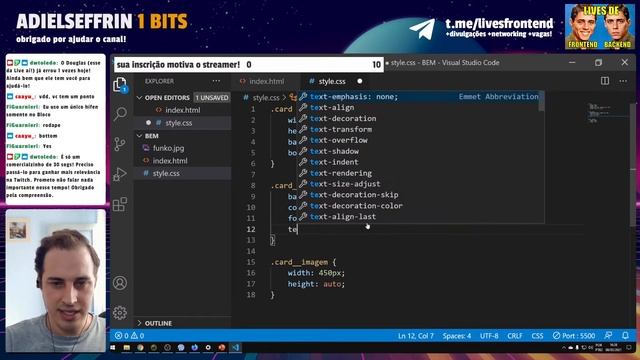Open editor More Actions ellipsis
This screenshot has width=640, height=360.
623,81
